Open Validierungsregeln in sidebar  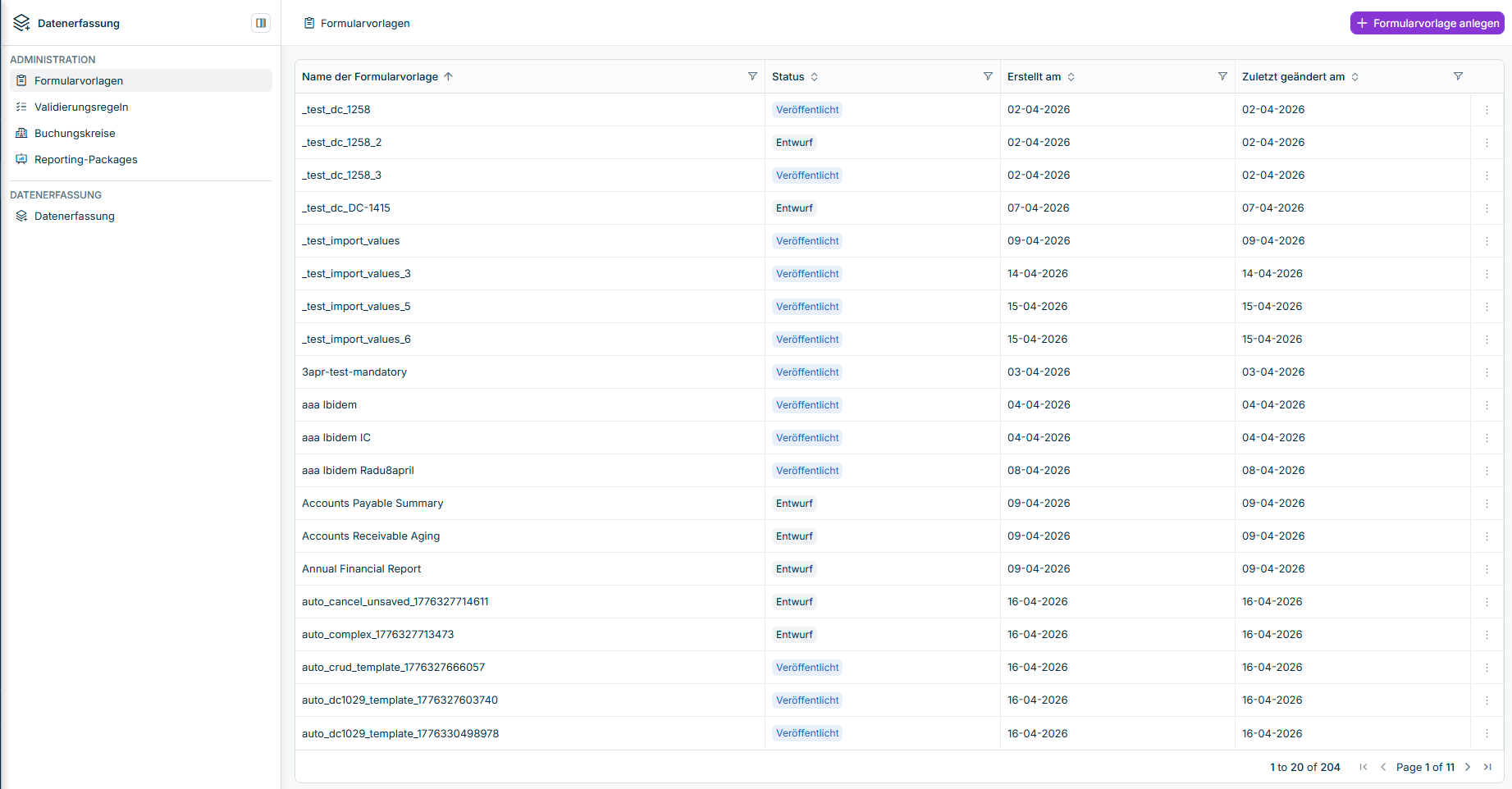(81, 107)
